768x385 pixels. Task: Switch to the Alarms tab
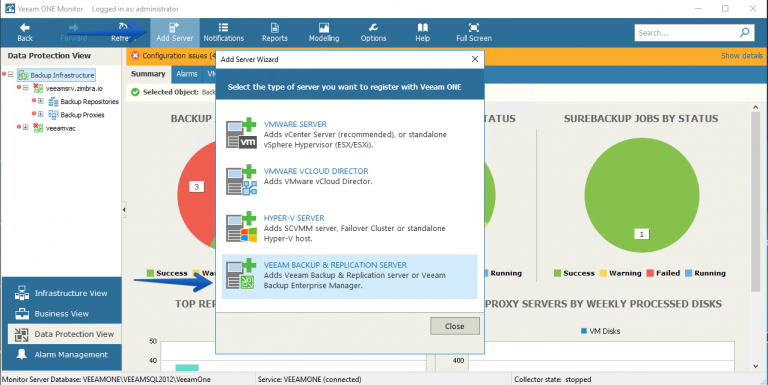point(187,74)
